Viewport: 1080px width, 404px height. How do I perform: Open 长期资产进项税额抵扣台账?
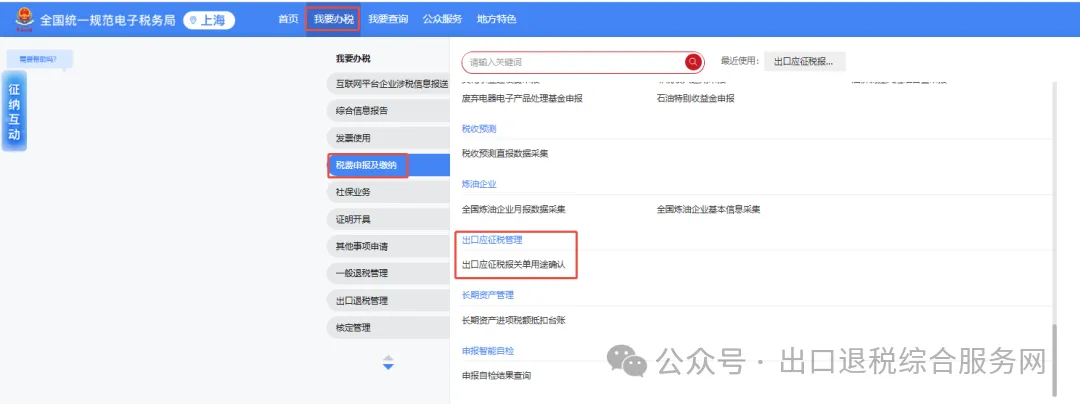[514, 320]
